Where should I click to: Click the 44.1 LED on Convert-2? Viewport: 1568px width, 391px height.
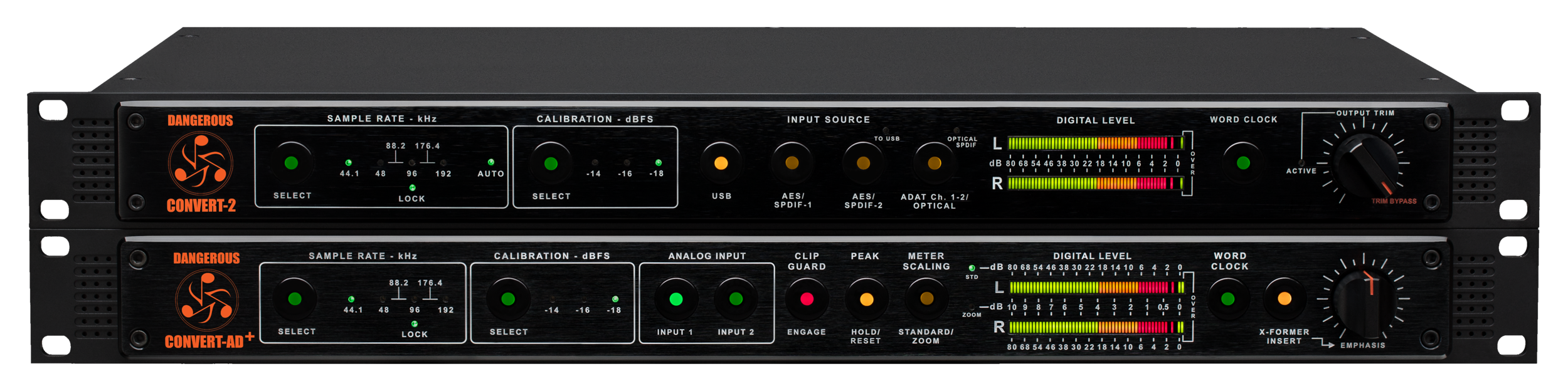point(349,163)
